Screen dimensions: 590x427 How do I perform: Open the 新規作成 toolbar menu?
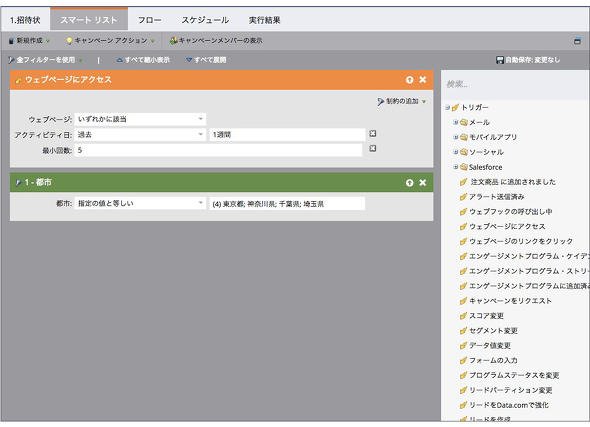point(29,41)
